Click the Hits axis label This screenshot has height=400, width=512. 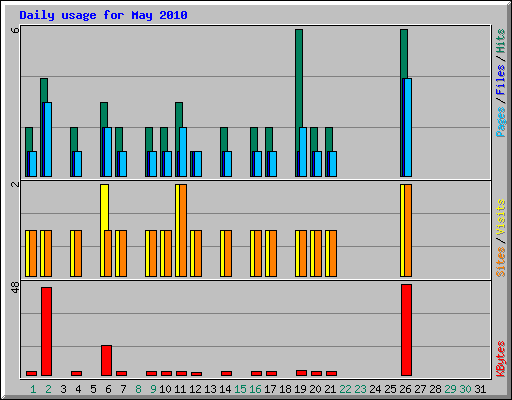click(x=501, y=41)
